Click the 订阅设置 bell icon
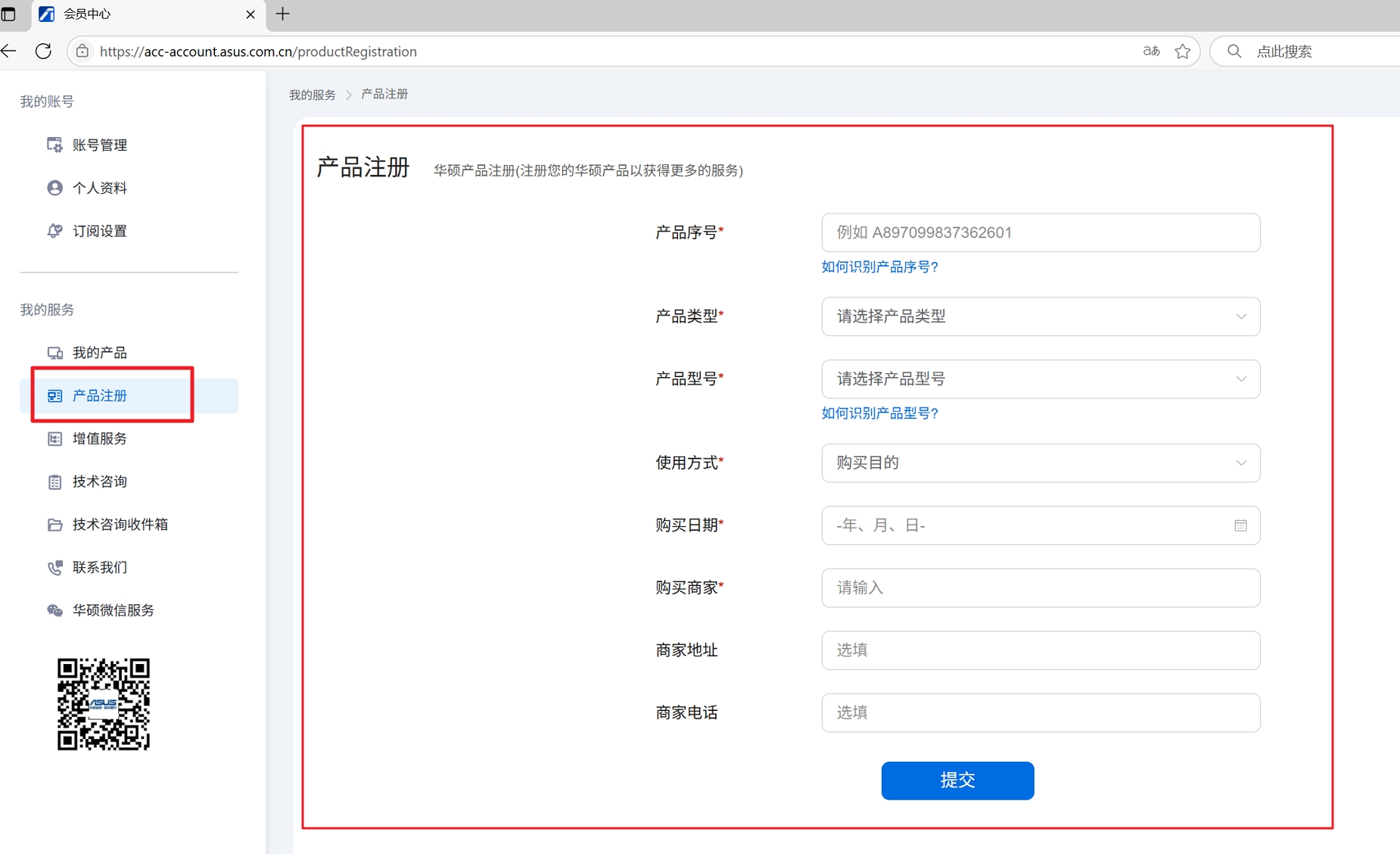This screenshot has height=854, width=1400. click(54, 231)
